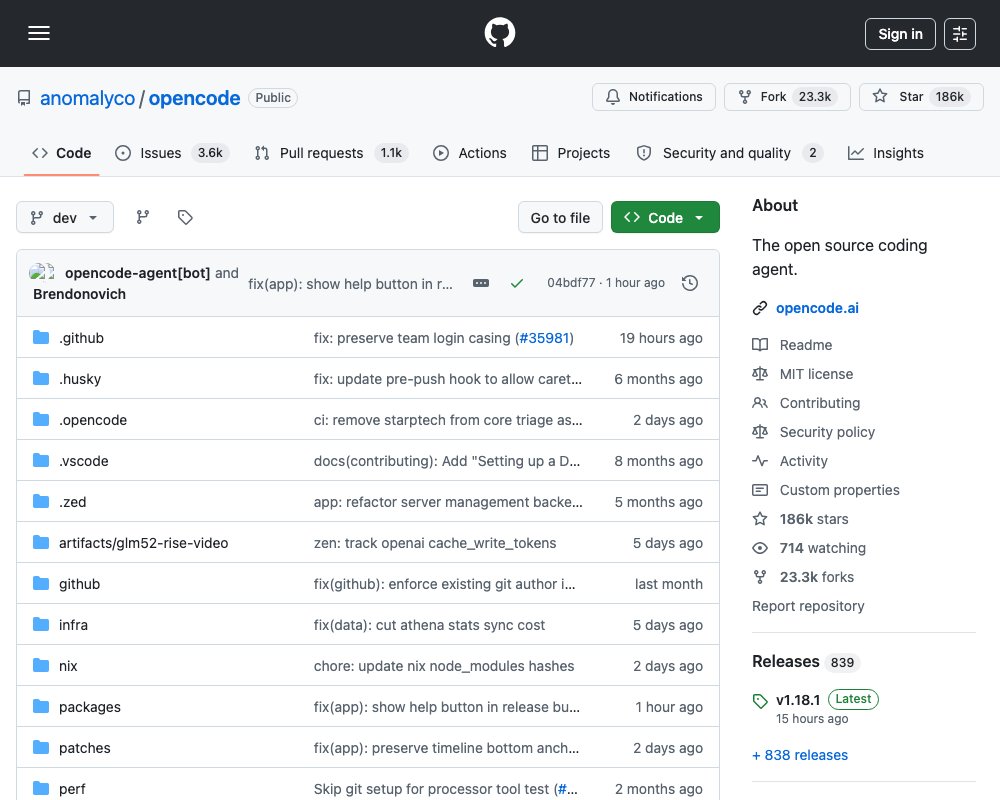Click the green commit status checkmark

click(517, 283)
